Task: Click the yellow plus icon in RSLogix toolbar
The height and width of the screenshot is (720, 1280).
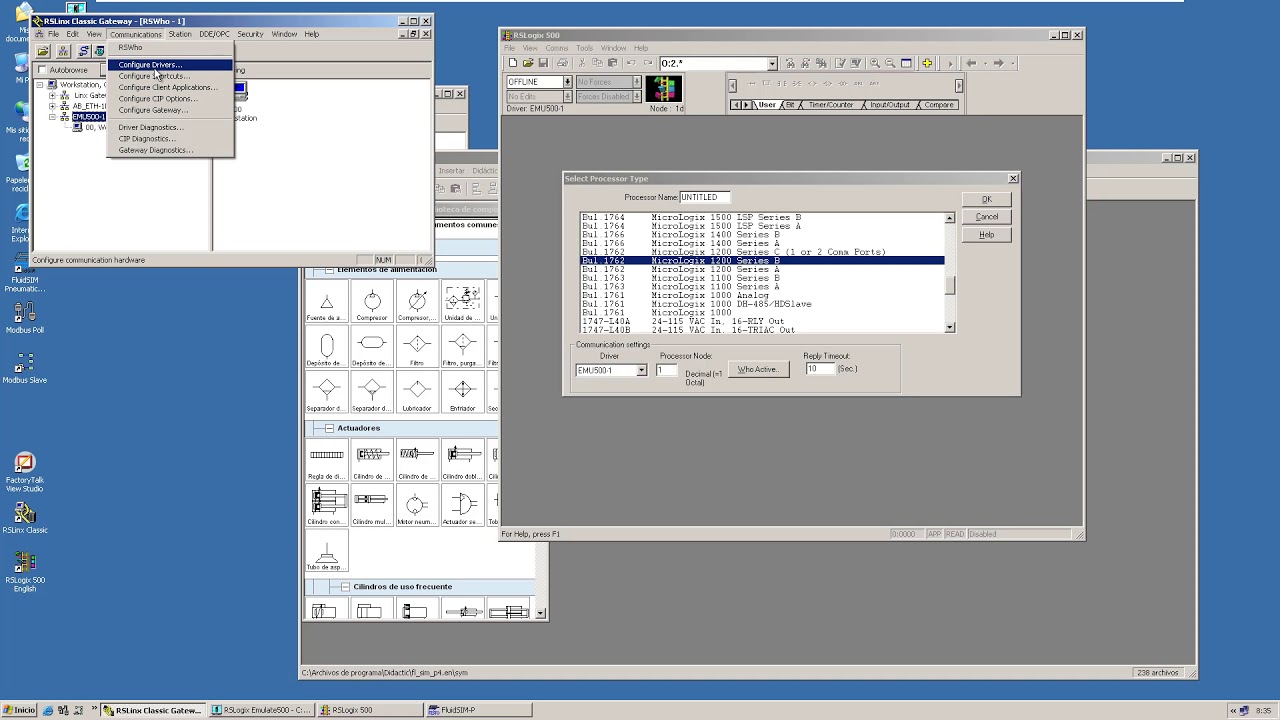Action: click(x=927, y=63)
